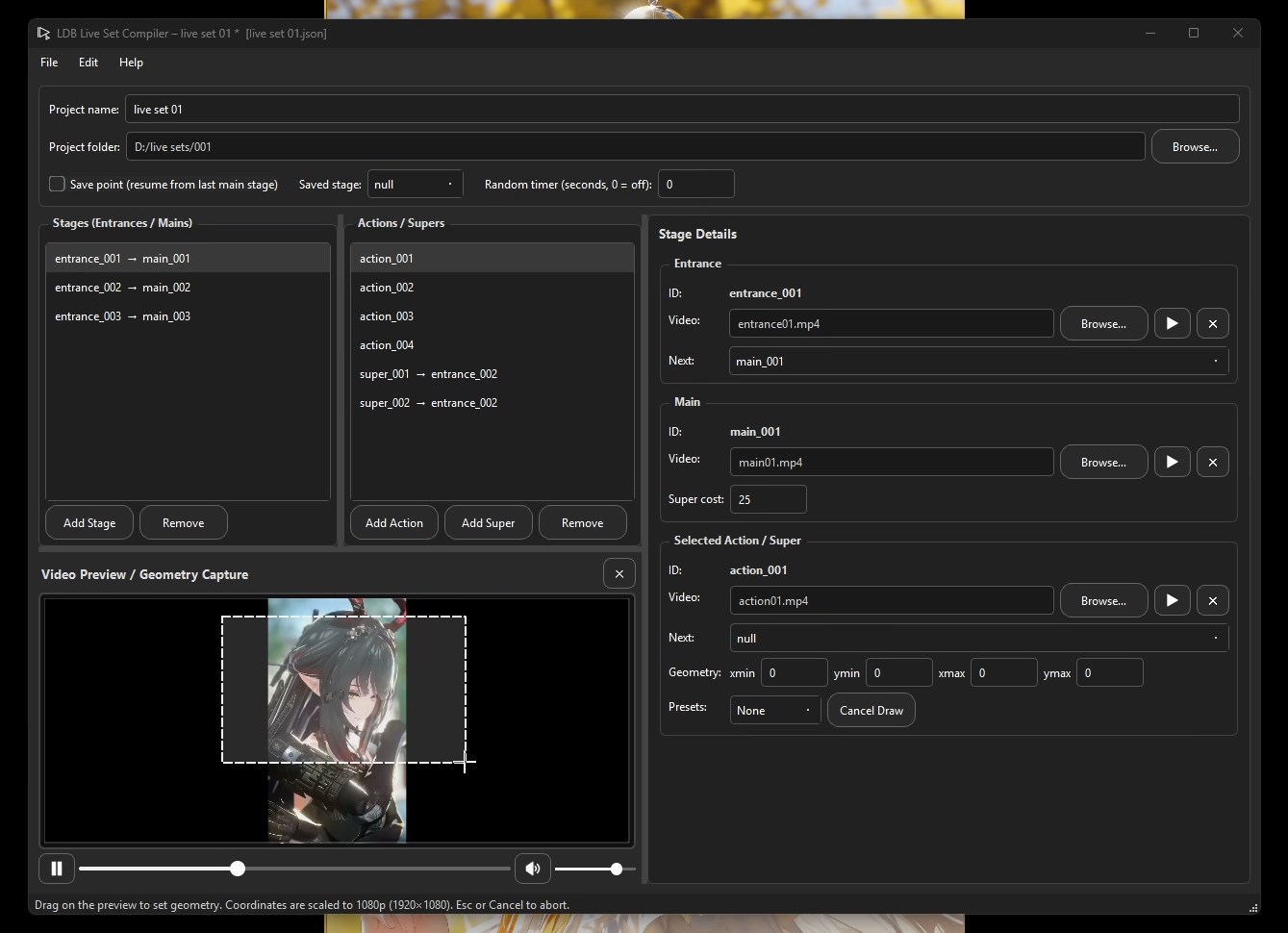Image resolution: width=1288 pixels, height=933 pixels.
Task: Click the Project folder path field
Action: point(635,147)
